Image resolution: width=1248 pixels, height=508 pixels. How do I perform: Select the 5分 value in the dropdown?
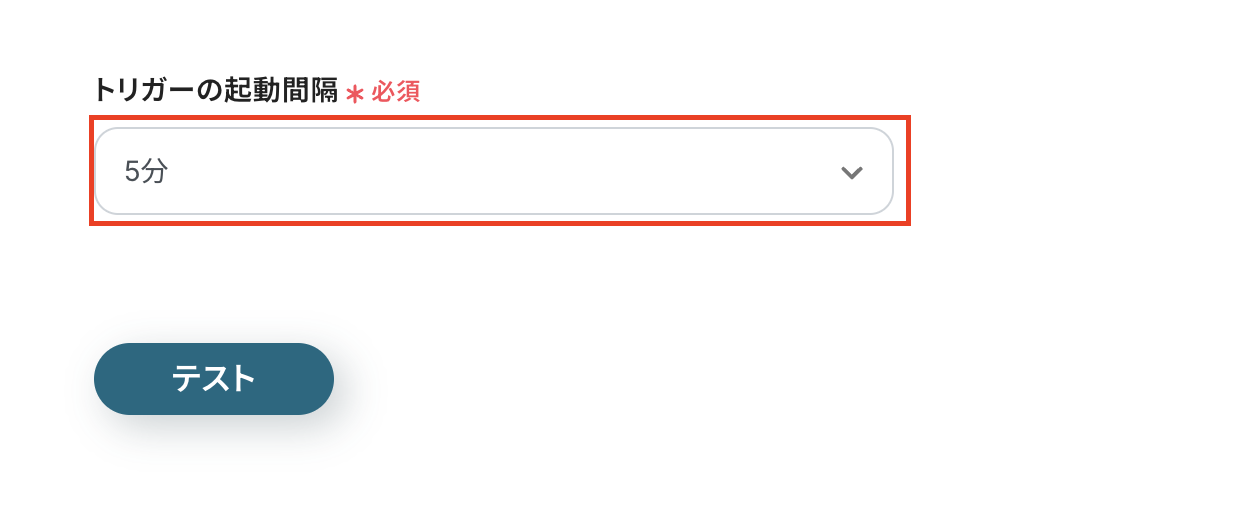146,172
